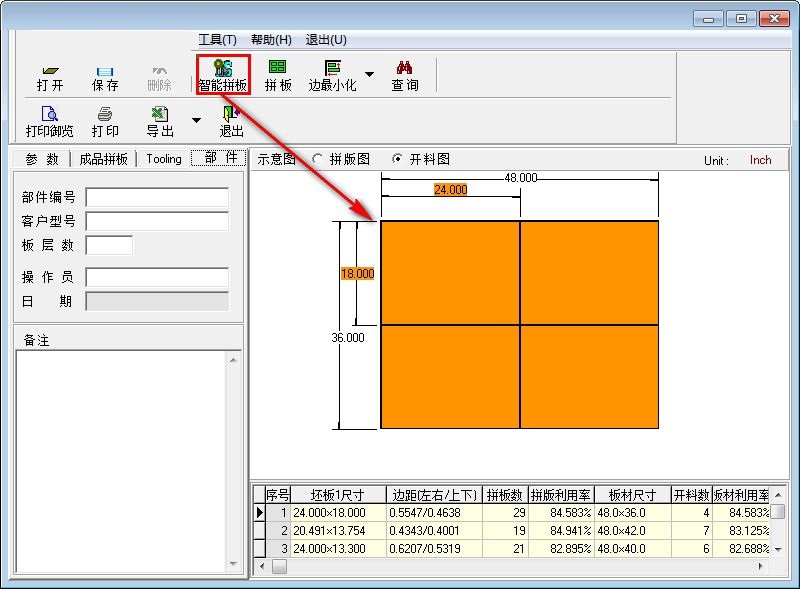Click table scrollbar down arrow
The height and width of the screenshot is (589, 800).
[778, 550]
